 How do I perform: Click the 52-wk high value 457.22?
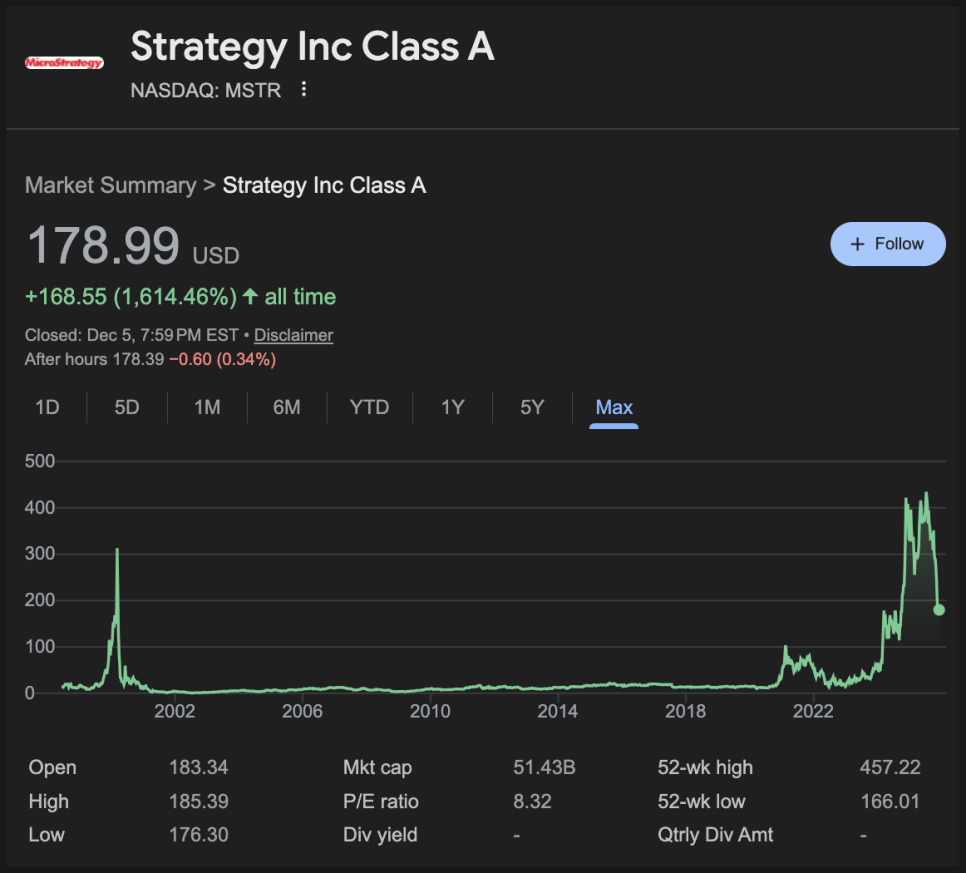(889, 768)
